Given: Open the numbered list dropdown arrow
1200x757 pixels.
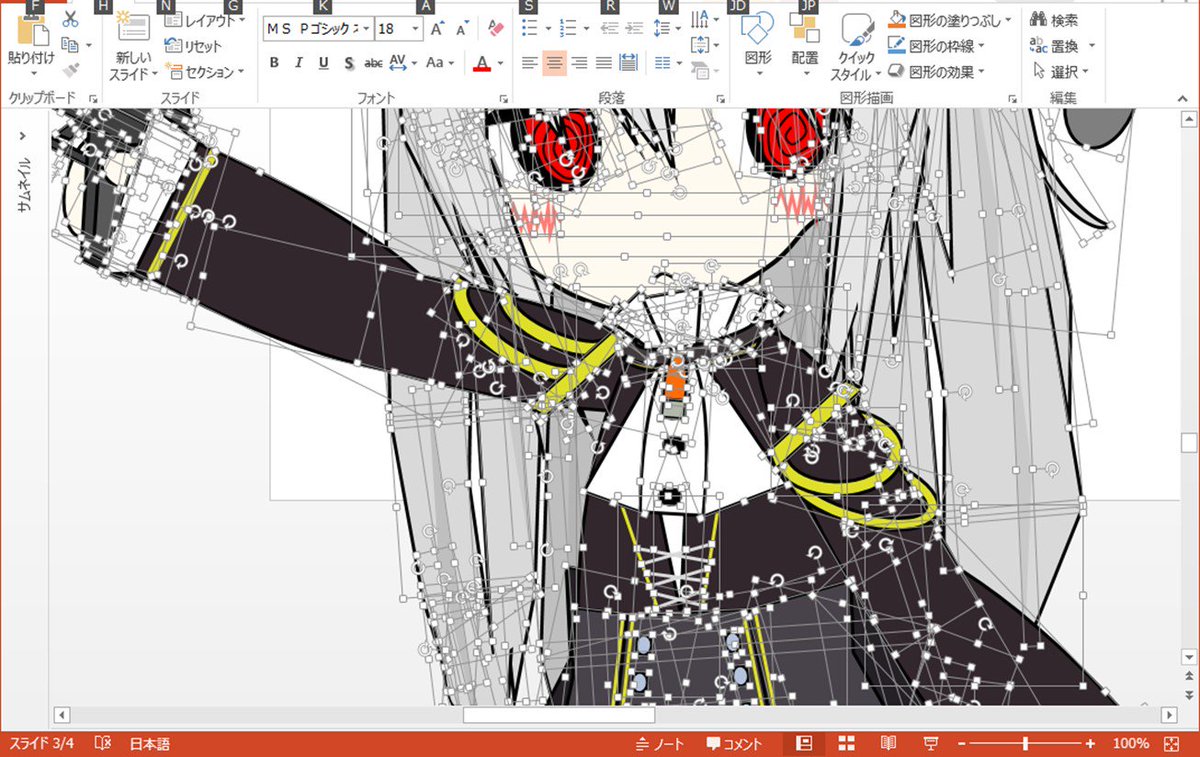Looking at the screenshot, I should pyautogui.click(x=585, y=29).
